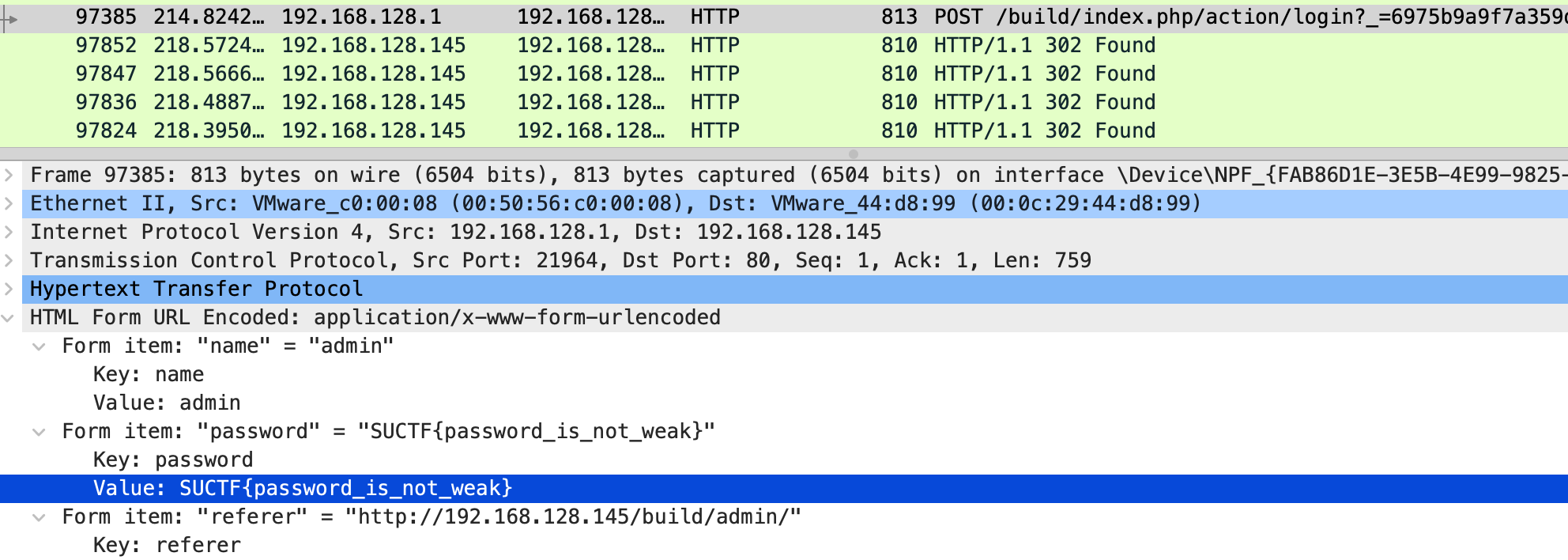Image resolution: width=1568 pixels, height=560 pixels.
Task: Expand the Transmission Control Protocol section
Action: (9, 260)
